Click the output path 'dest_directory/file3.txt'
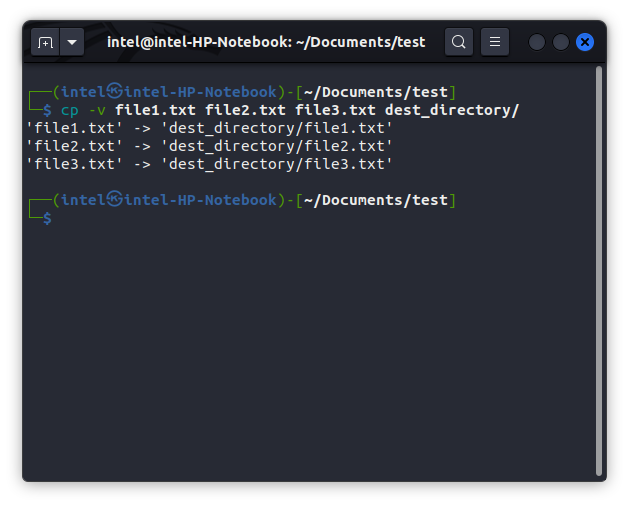Image resolution: width=629 pixels, height=506 pixels. click(277, 164)
